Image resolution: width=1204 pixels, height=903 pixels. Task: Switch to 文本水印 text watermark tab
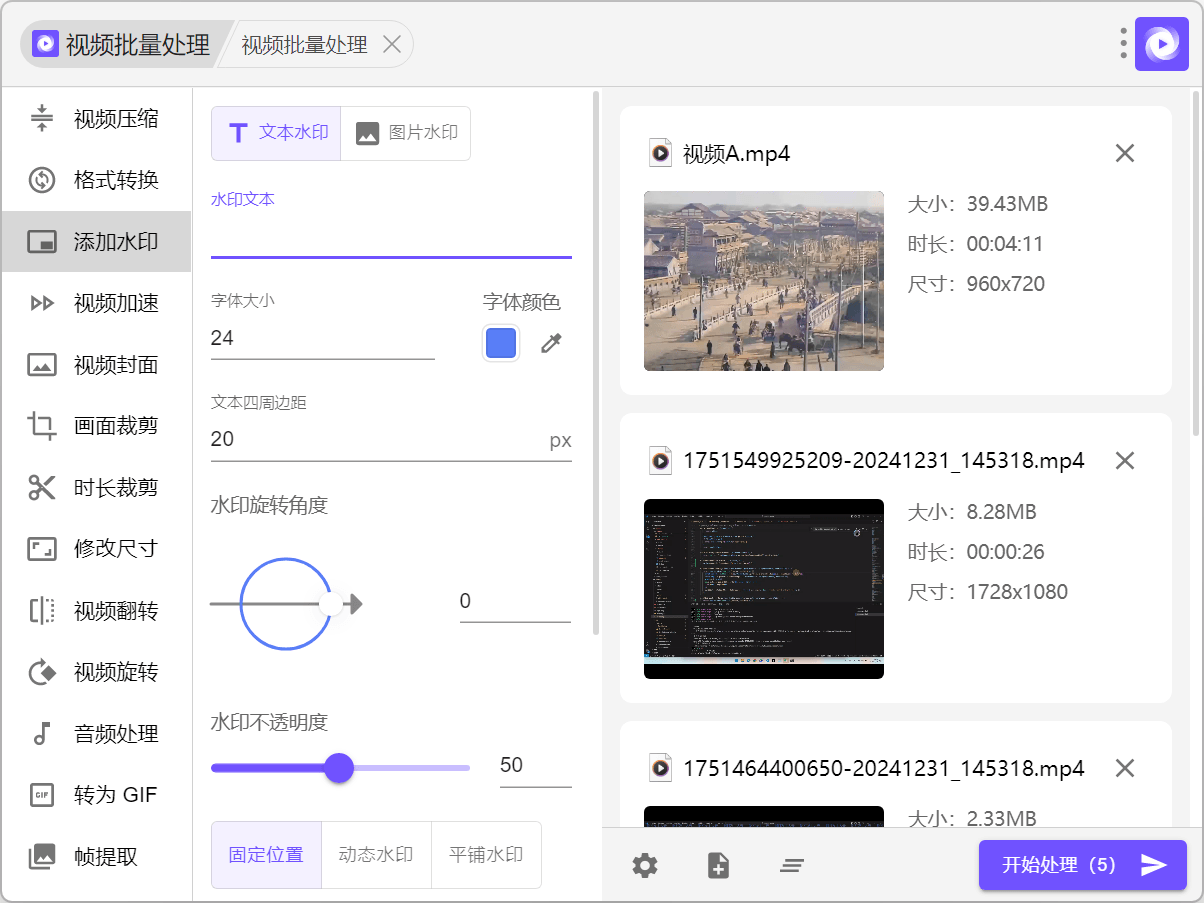[276, 133]
